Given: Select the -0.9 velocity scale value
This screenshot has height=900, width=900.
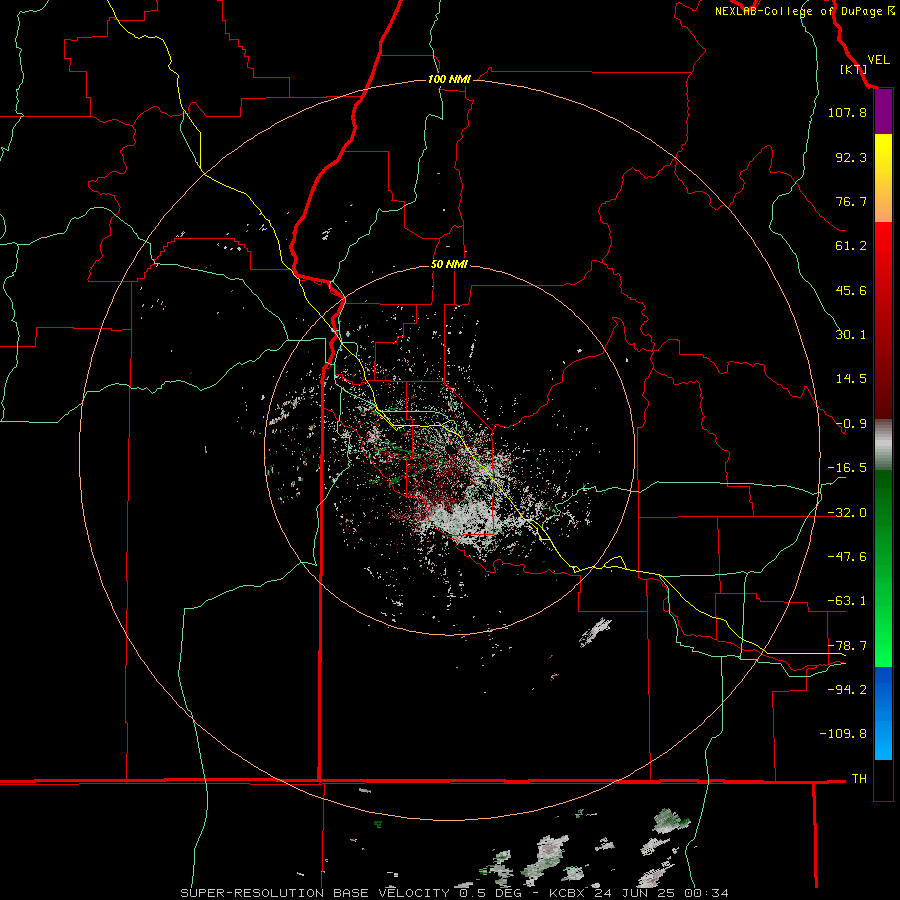Looking at the screenshot, I should pyautogui.click(x=851, y=424).
